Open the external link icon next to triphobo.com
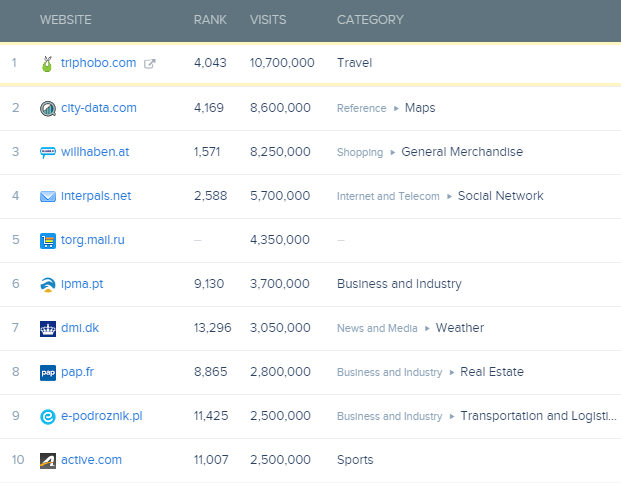621x483 pixels. click(x=149, y=63)
